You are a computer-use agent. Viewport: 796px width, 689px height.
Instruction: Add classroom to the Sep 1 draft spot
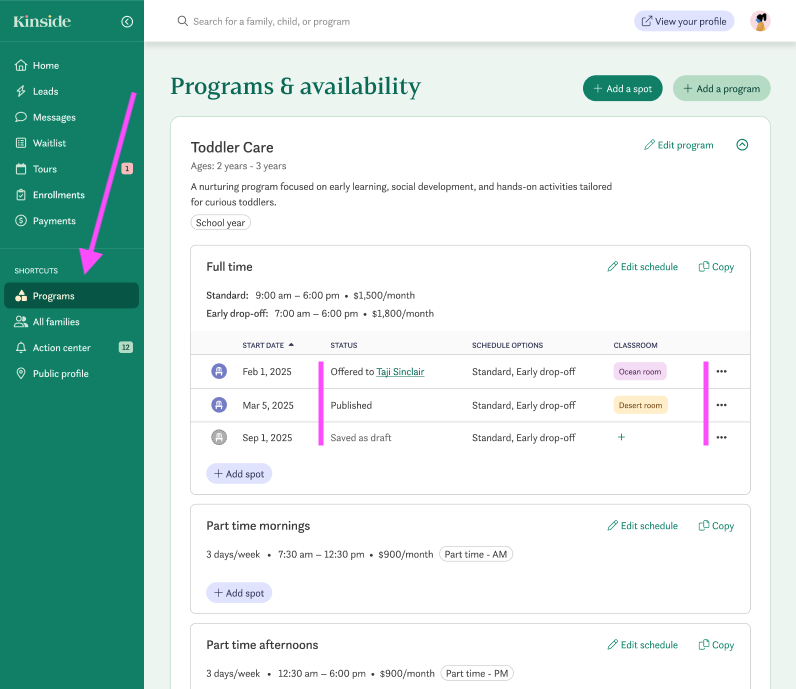pyautogui.click(x=621, y=437)
